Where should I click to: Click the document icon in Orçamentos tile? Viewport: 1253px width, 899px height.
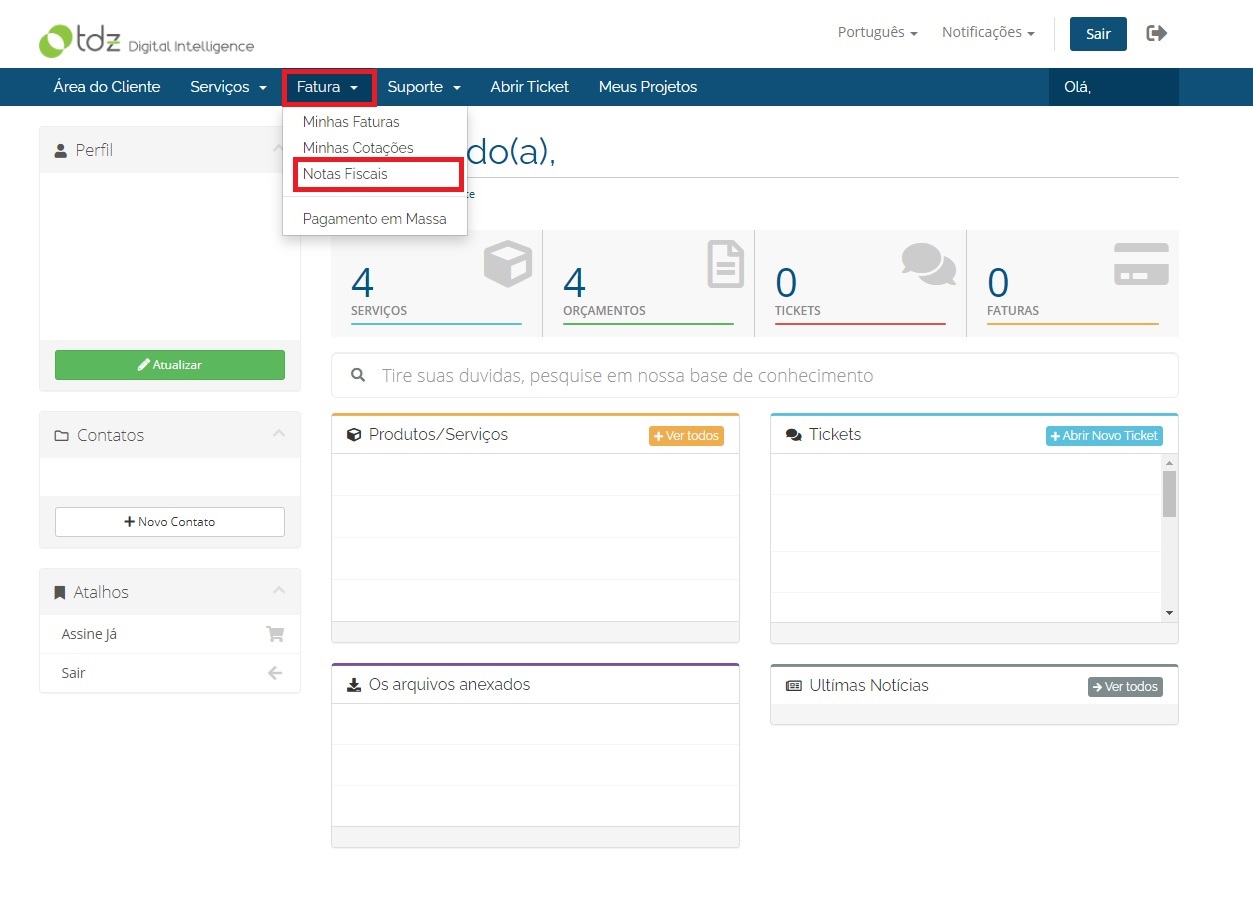[x=726, y=264]
